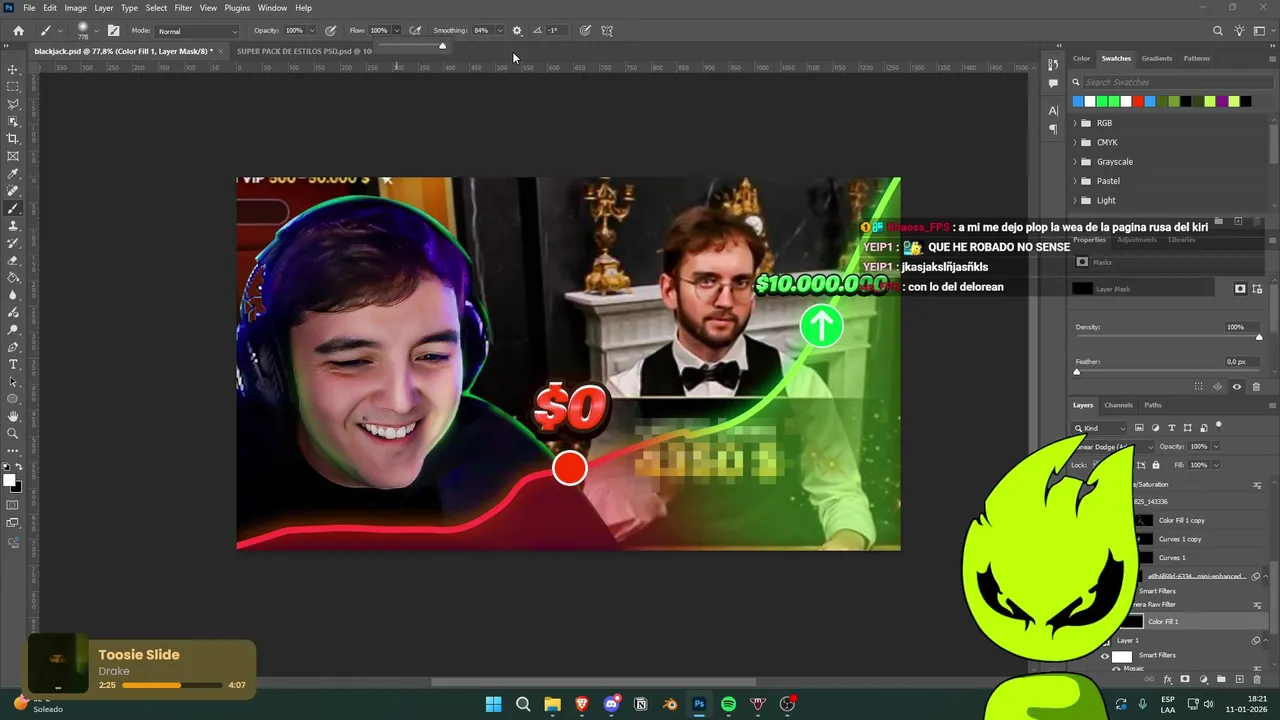Image resolution: width=1280 pixels, height=720 pixels.
Task: Open Windows Start menu
Action: click(x=493, y=704)
